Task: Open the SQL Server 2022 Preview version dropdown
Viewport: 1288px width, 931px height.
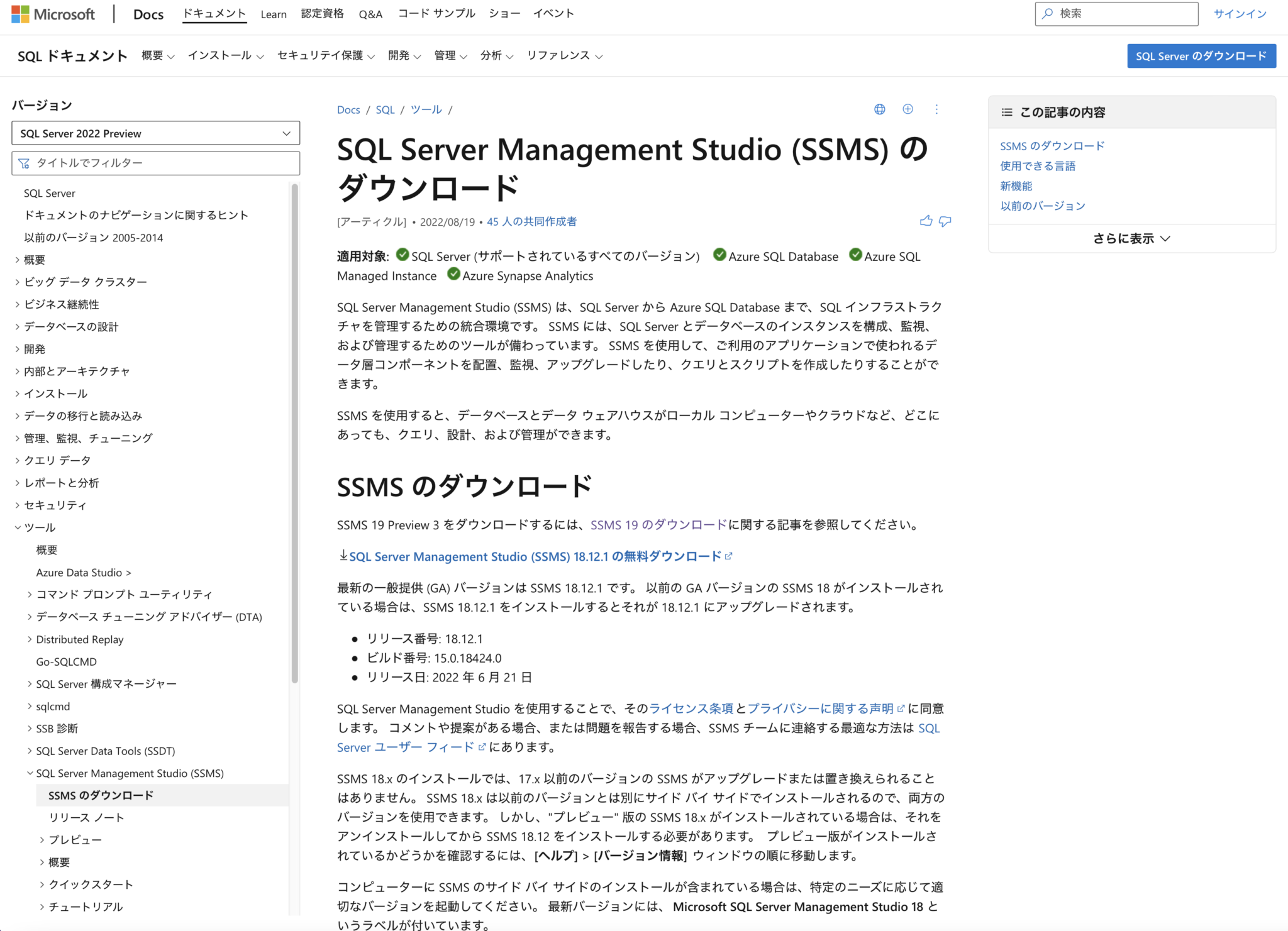Action: (155, 133)
